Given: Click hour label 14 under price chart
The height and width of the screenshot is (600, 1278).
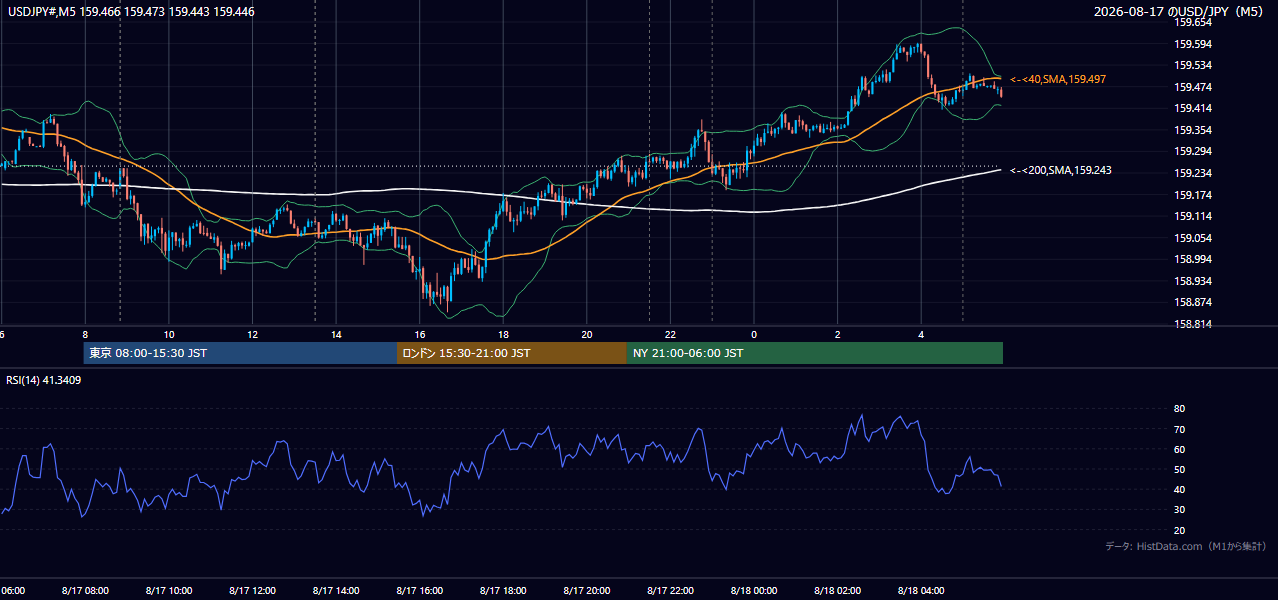Looking at the screenshot, I should click(337, 334).
